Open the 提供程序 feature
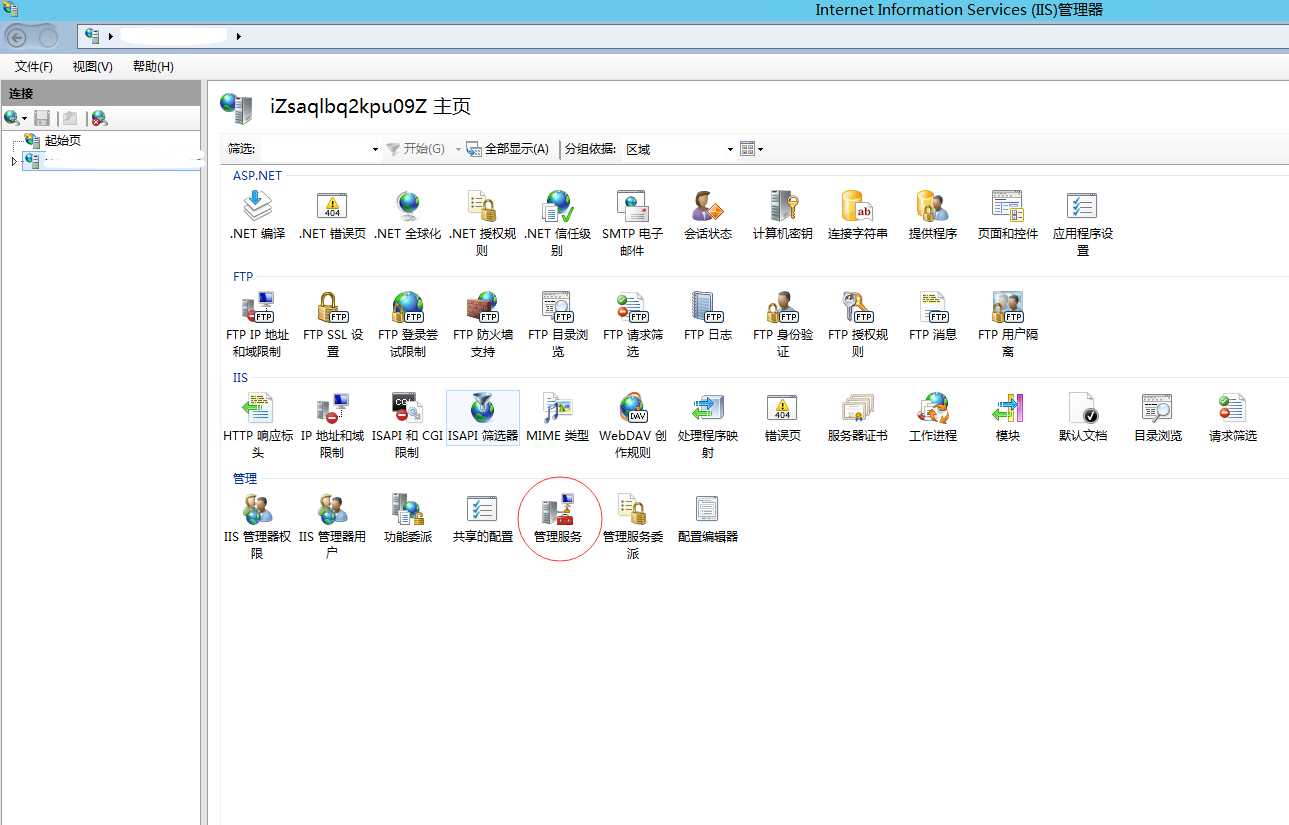This screenshot has width=1289, height=825. click(933, 216)
